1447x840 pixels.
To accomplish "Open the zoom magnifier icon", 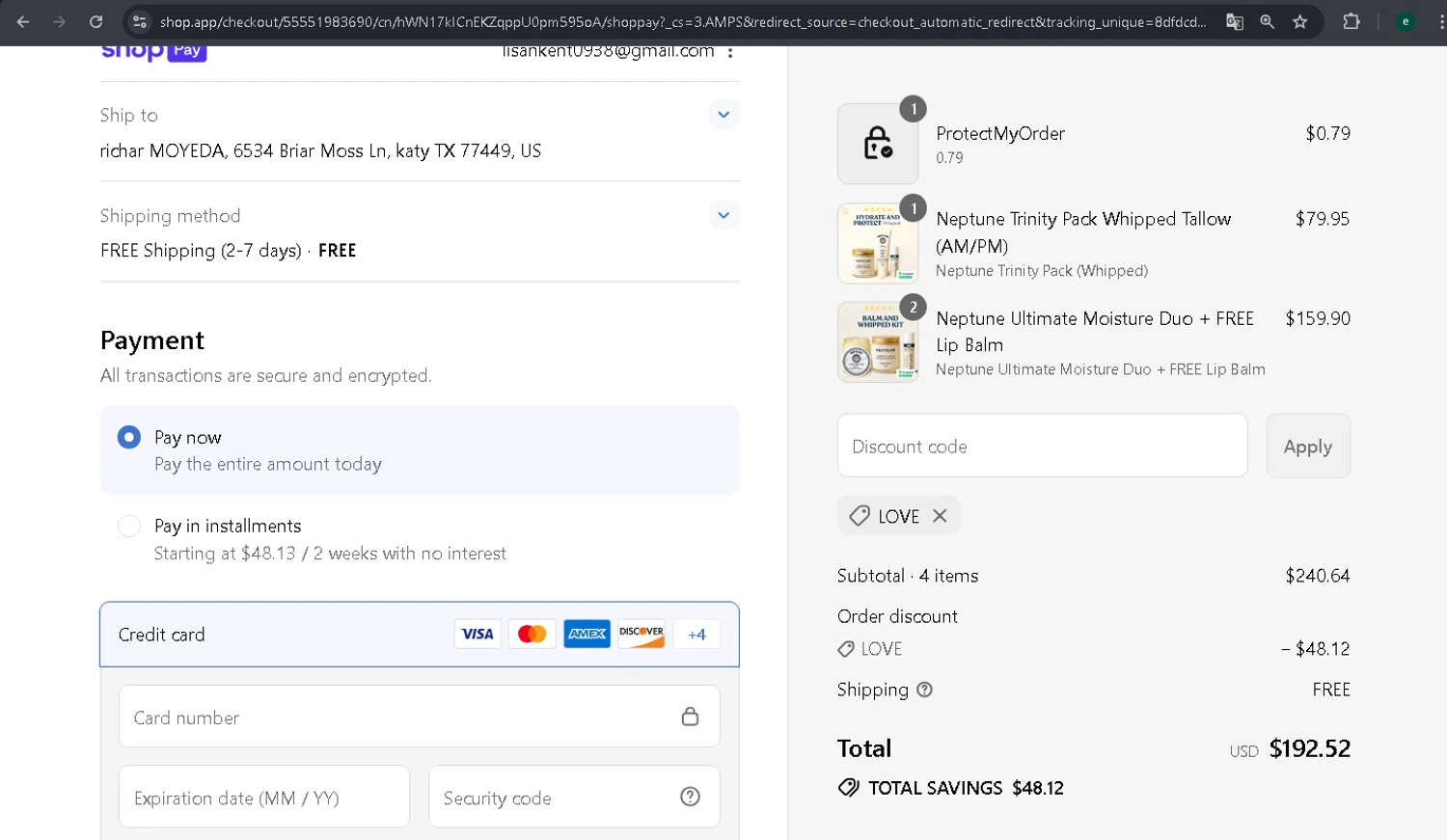I will tap(1268, 21).
